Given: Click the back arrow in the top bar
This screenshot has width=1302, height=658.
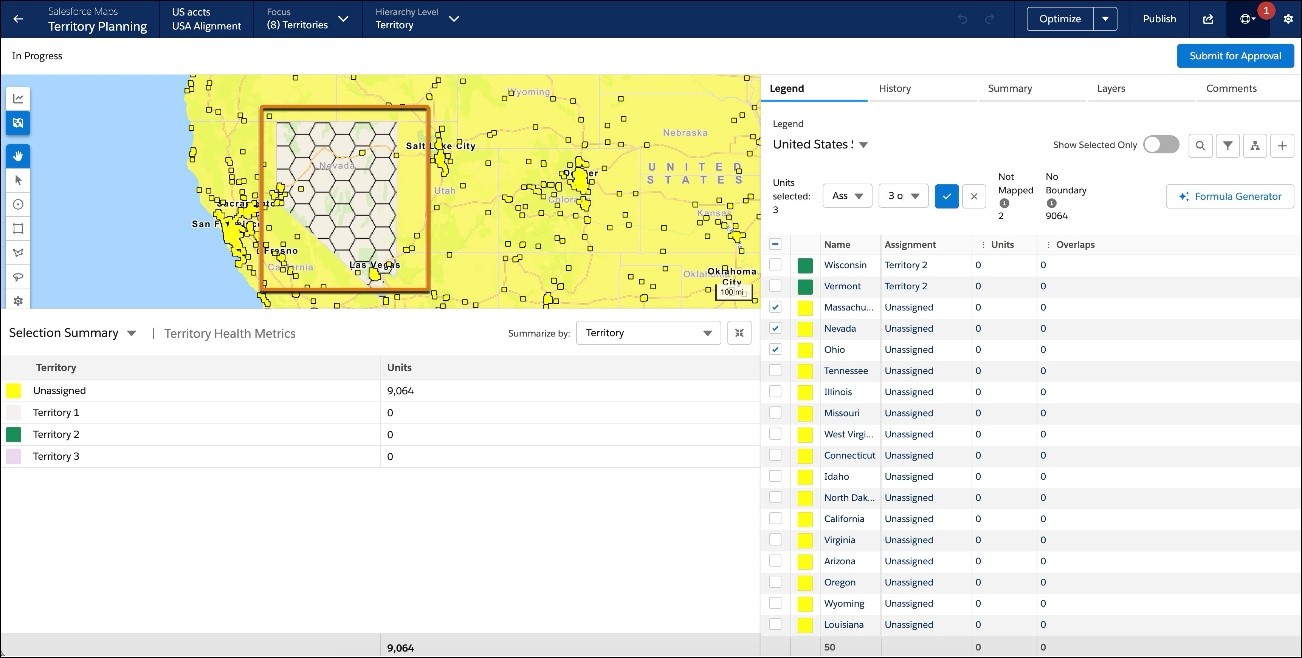Looking at the screenshot, I should 18,19.
